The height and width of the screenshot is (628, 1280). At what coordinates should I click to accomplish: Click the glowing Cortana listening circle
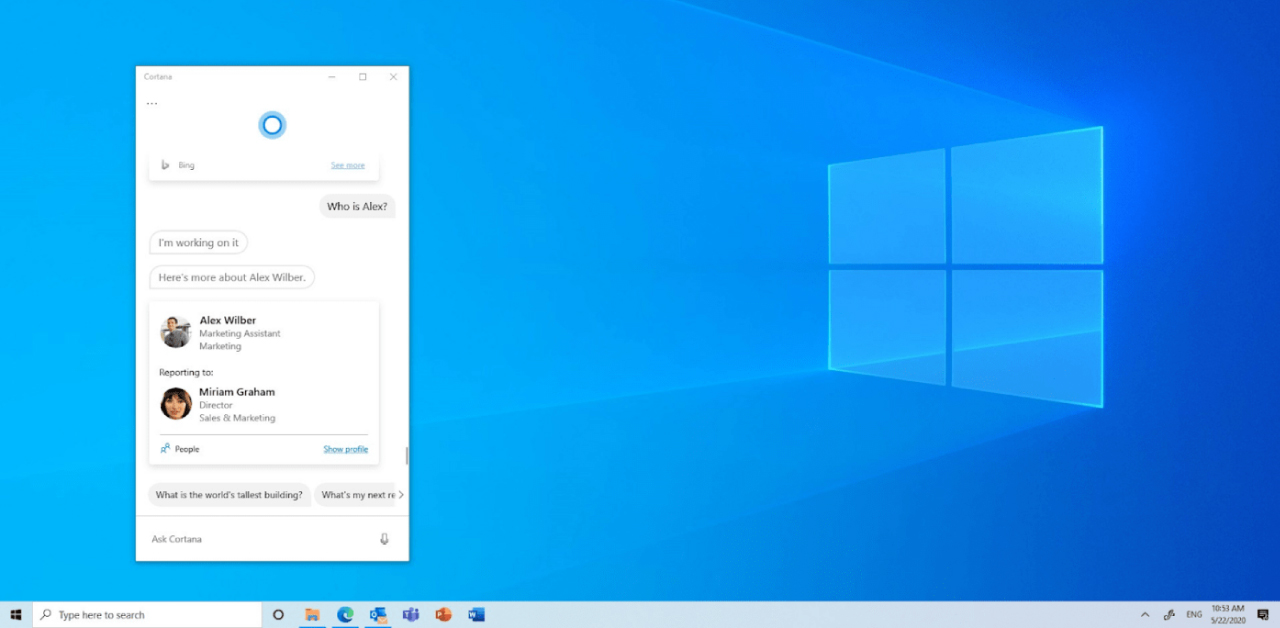[x=272, y=125]
